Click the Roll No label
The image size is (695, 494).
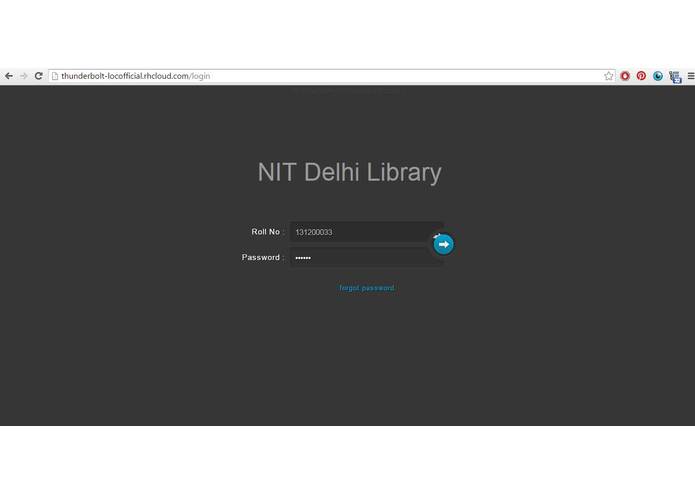click(x=266, y=232)
